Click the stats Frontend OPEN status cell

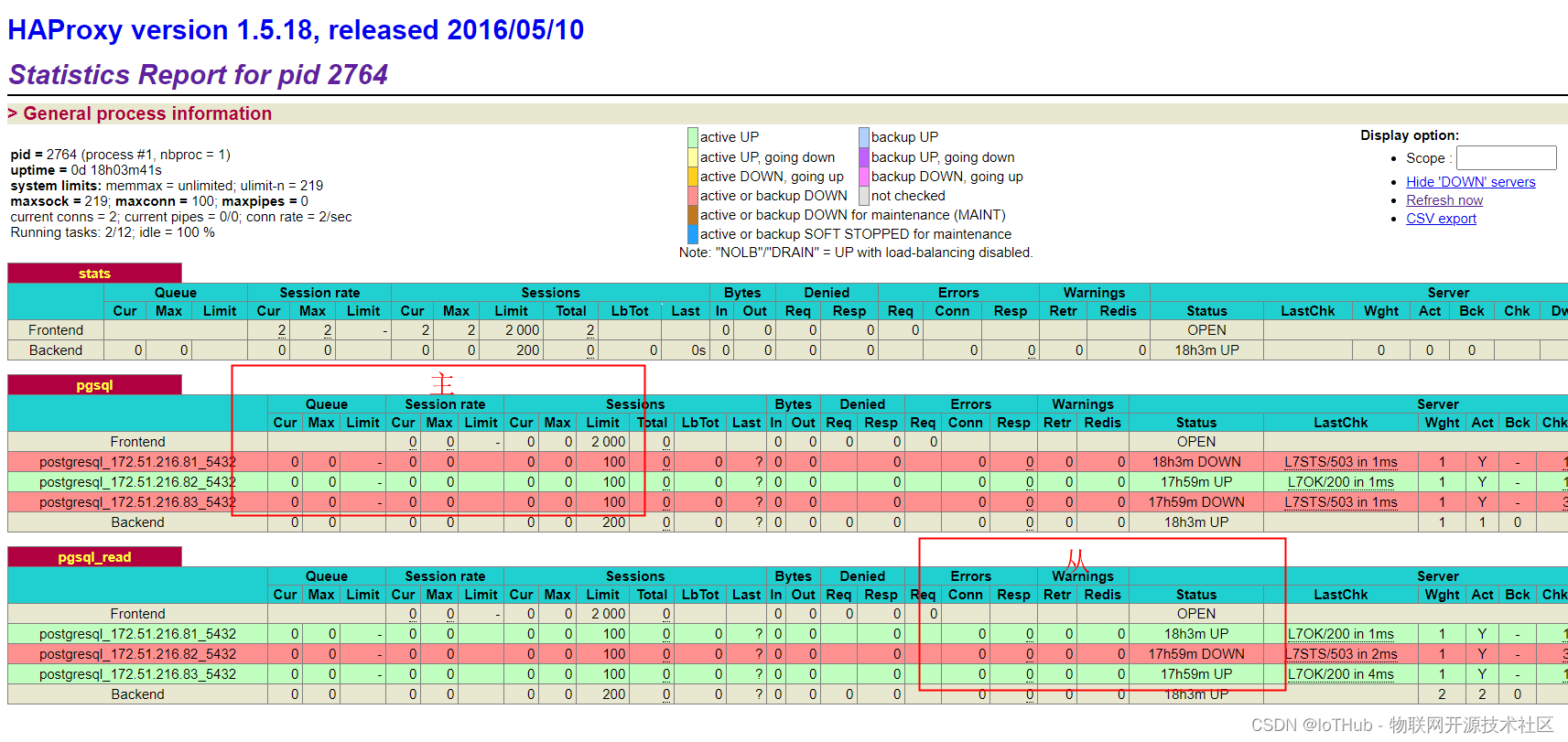point(1206,330)
